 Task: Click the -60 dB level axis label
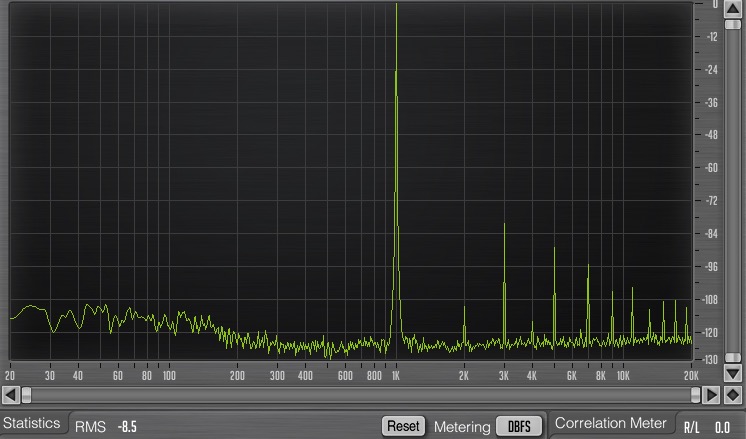click(711, 167)
